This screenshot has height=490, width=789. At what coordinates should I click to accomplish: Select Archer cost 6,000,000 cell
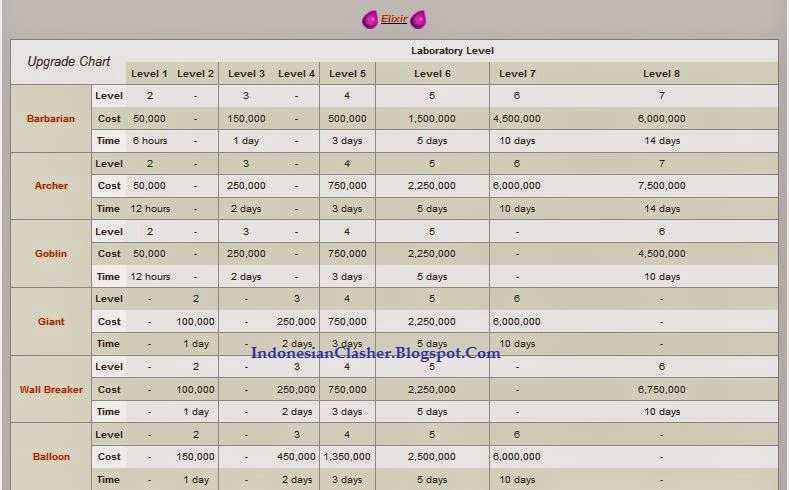(517, 186)
